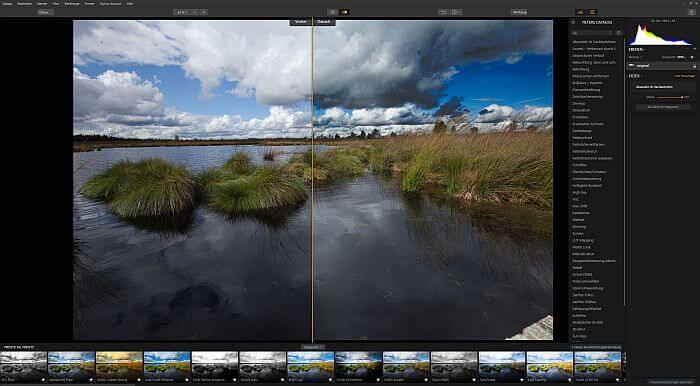Favorite the AI's Silver preset star

pos(43,380)
